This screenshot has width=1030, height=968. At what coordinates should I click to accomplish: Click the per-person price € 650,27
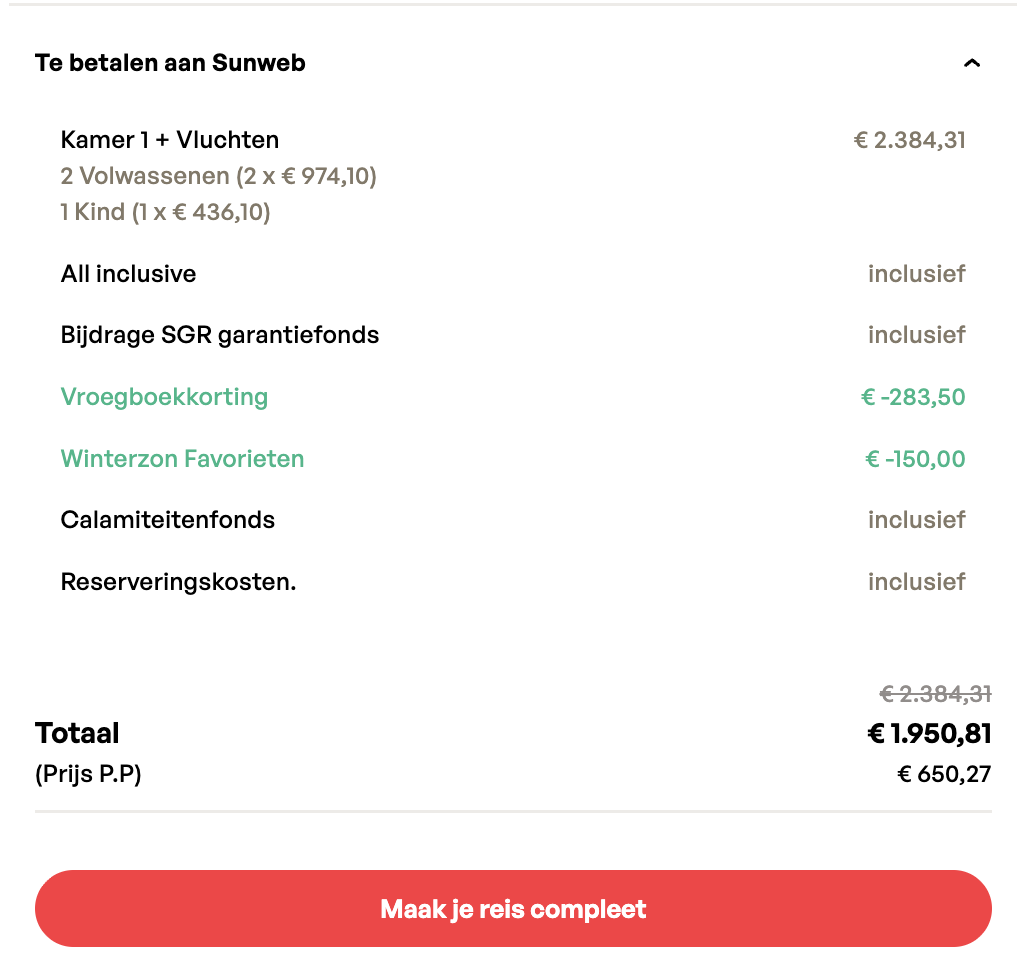click(x=944, y=774)
